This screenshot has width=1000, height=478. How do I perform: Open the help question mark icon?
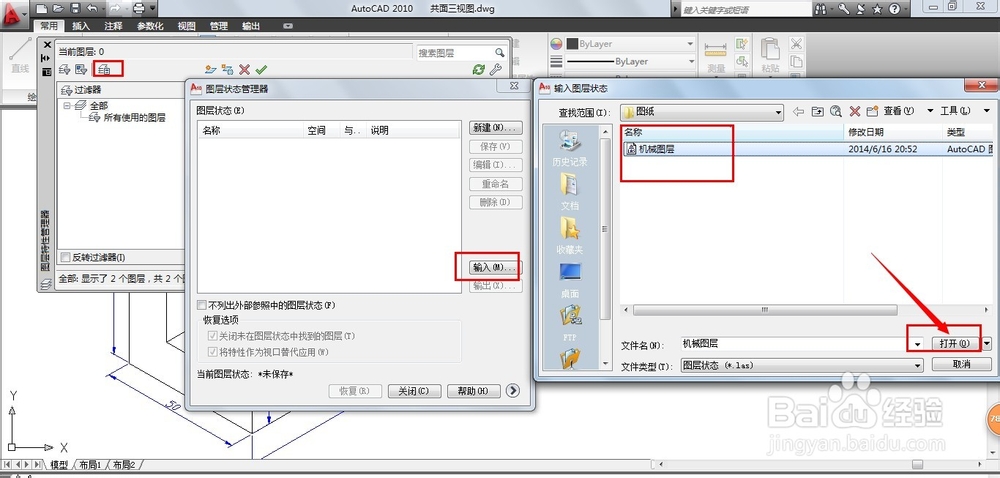[x=894, y=9]
